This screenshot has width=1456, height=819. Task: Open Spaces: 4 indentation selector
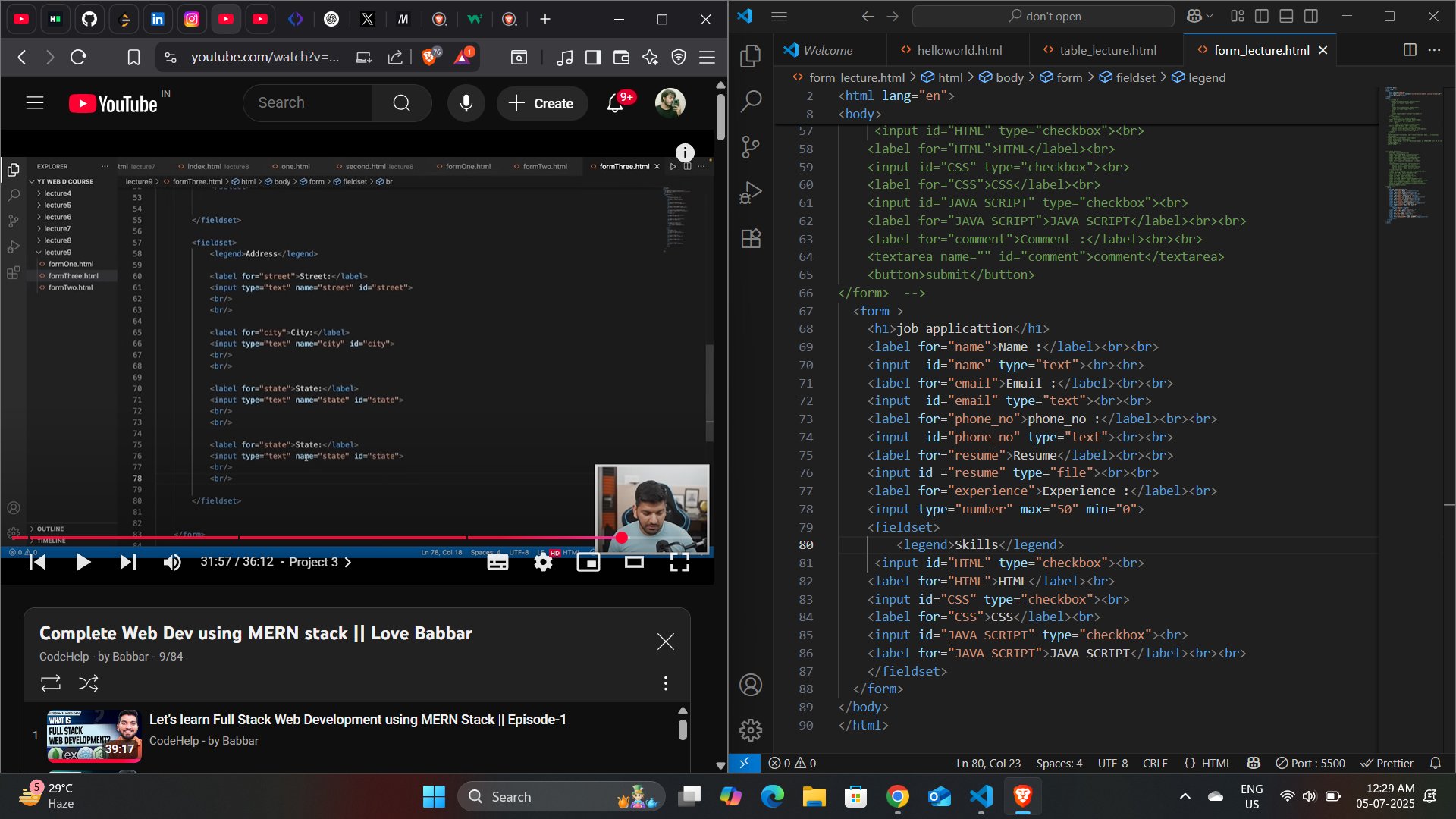[x=1059, y=763]
